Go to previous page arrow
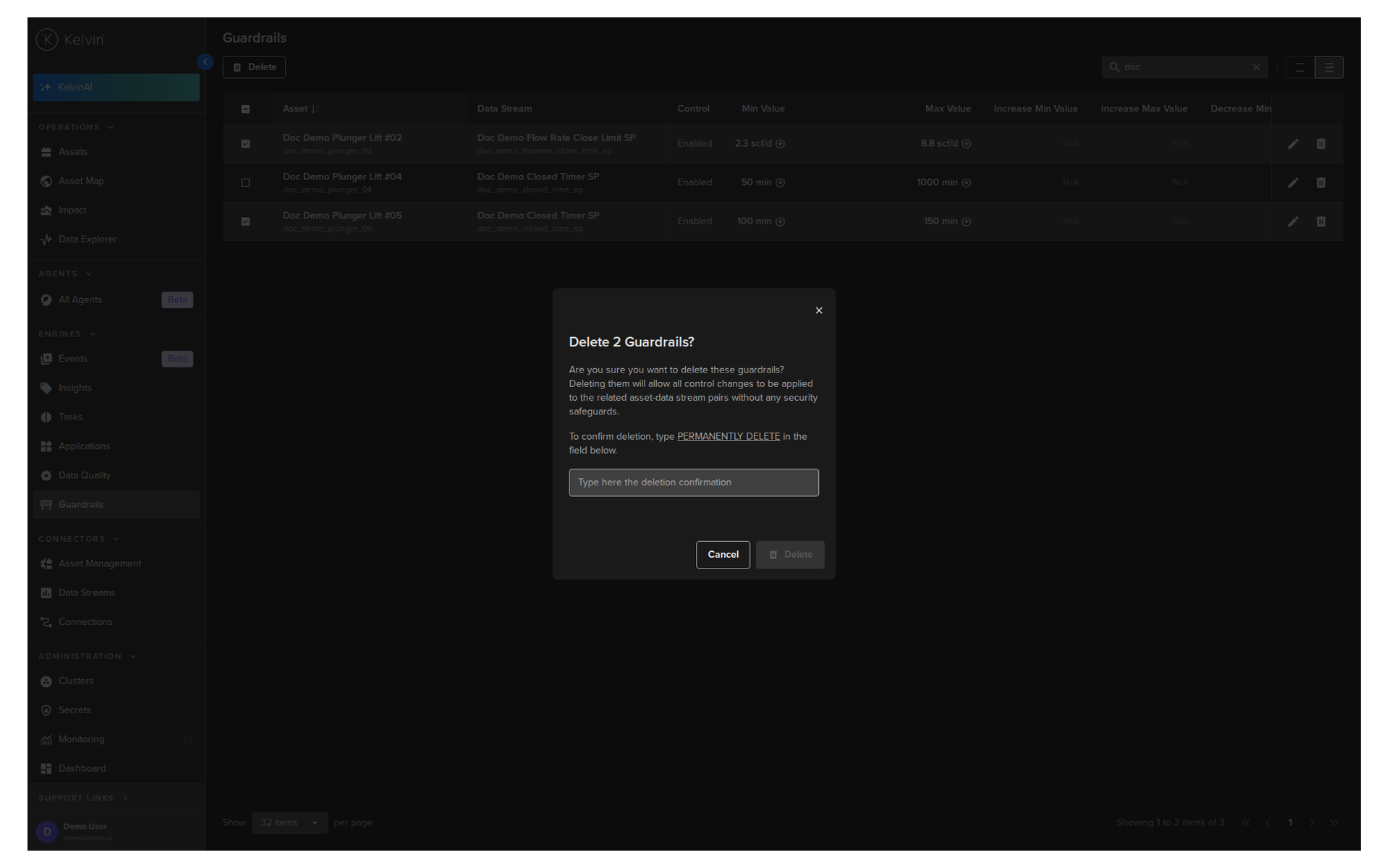The width and height of the screenshot is (1389, 868). coord(1267,822)
